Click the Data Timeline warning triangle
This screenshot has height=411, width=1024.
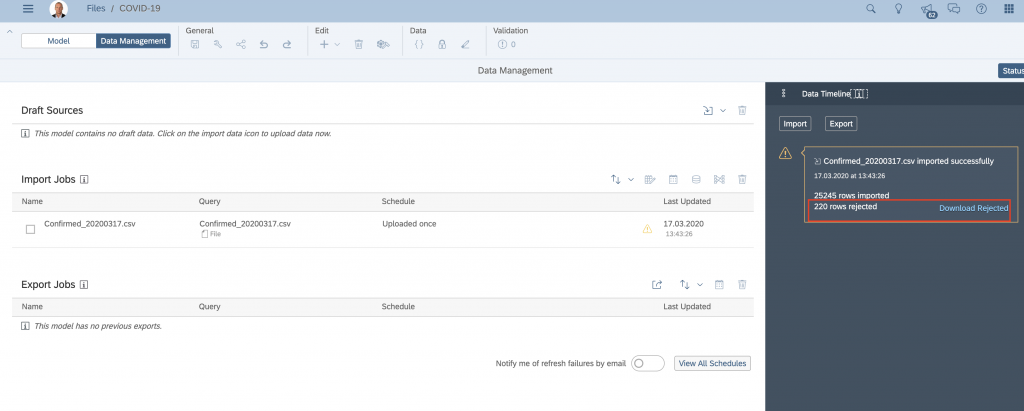pyautogui.click(x=785, y=153)
